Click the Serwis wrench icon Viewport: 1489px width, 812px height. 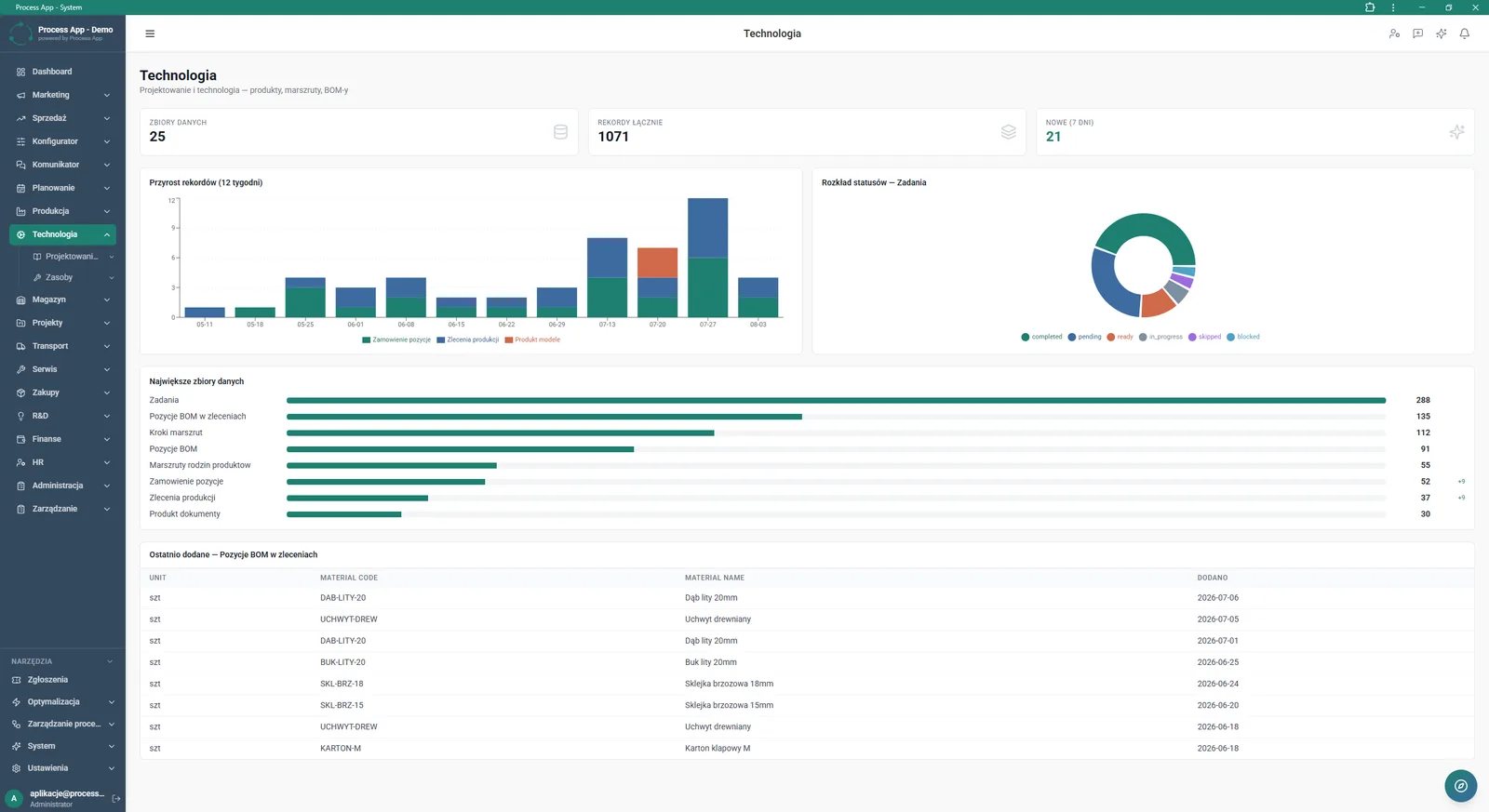click(x=20, y=369)
